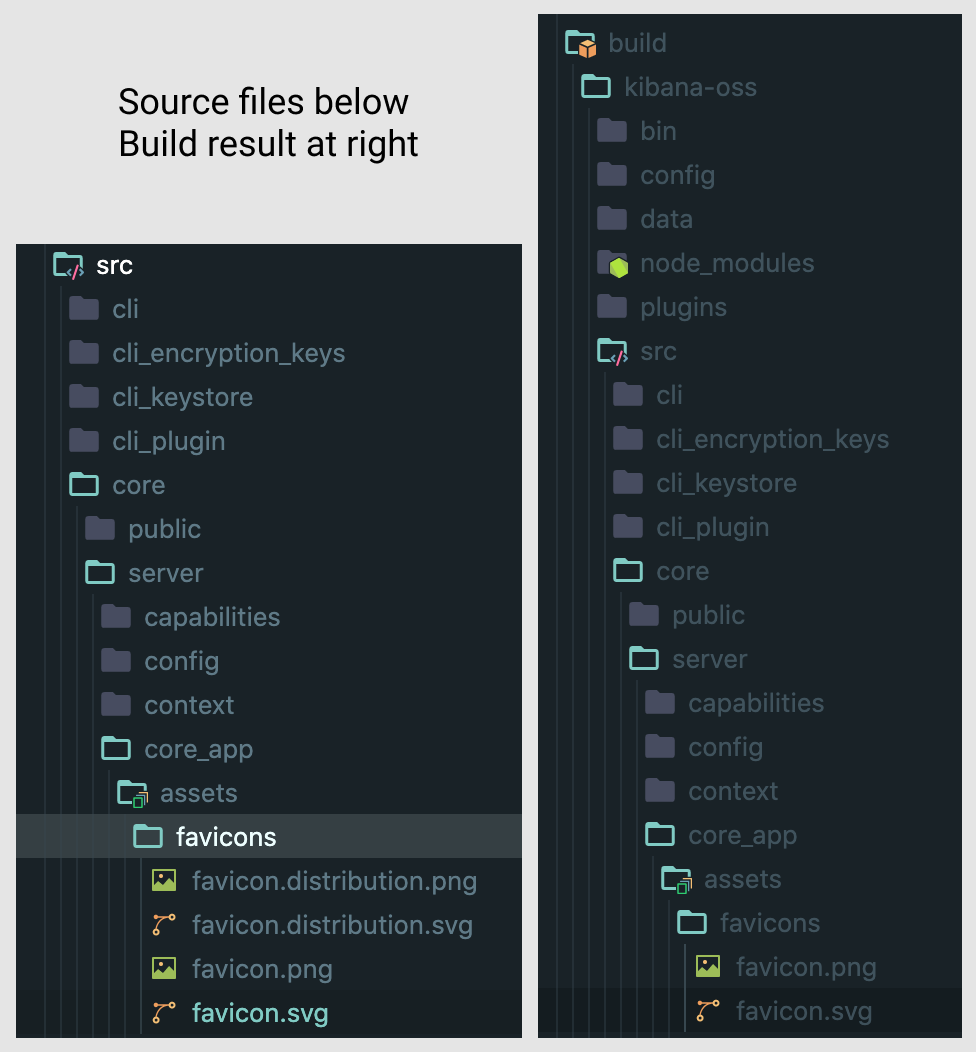Click src folder icon in build tree
The width and height of the screenshot is (976, 1052).
(612, 352)
